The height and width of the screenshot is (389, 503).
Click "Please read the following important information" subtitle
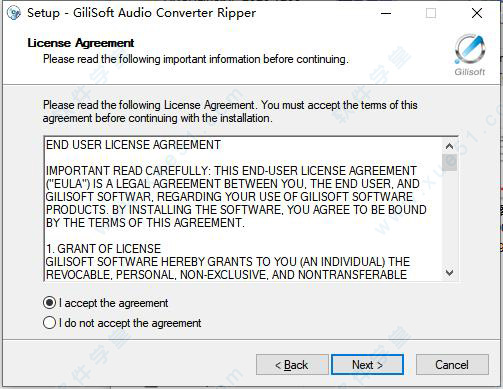196,59
